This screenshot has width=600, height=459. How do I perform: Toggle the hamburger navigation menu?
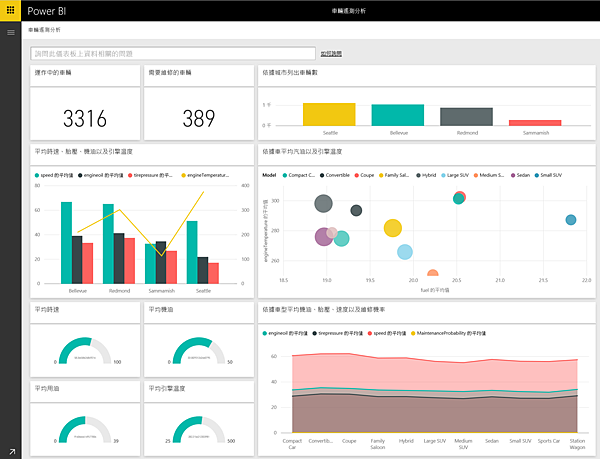[11, 33]
